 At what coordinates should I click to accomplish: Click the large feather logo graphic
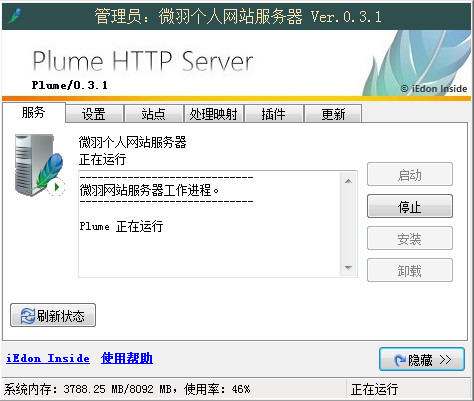(x=418, y=63)
